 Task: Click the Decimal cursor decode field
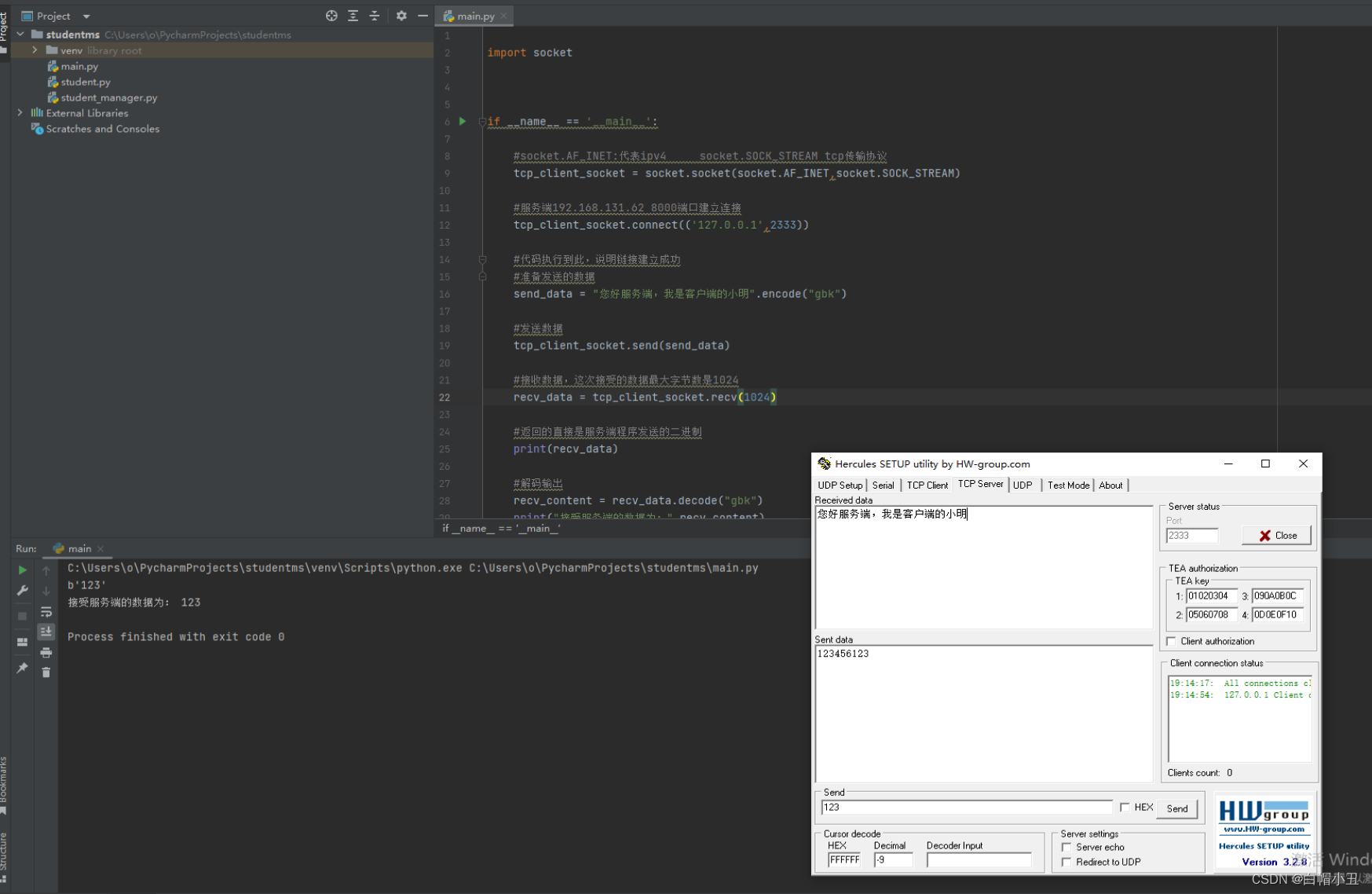(894, 860)
